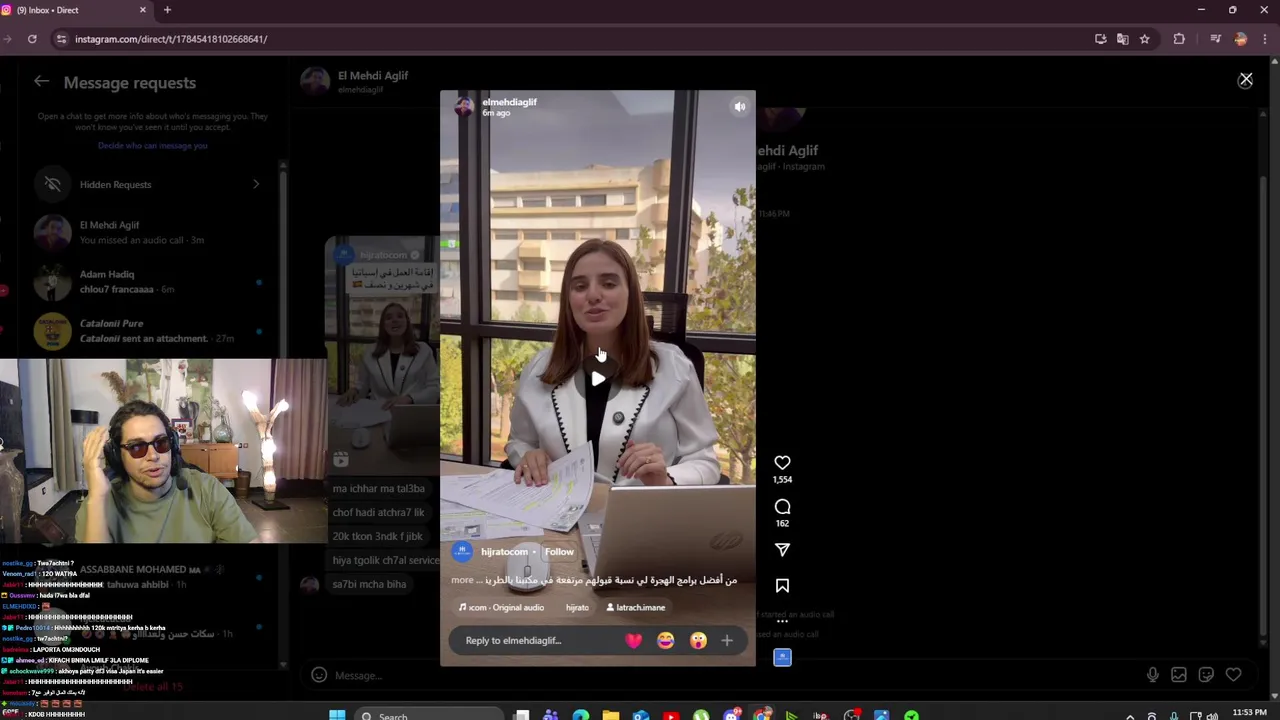Open the browser profile avatar
The height and width of the screenshot is (720, 1280).
click(x=1241, y=39)
